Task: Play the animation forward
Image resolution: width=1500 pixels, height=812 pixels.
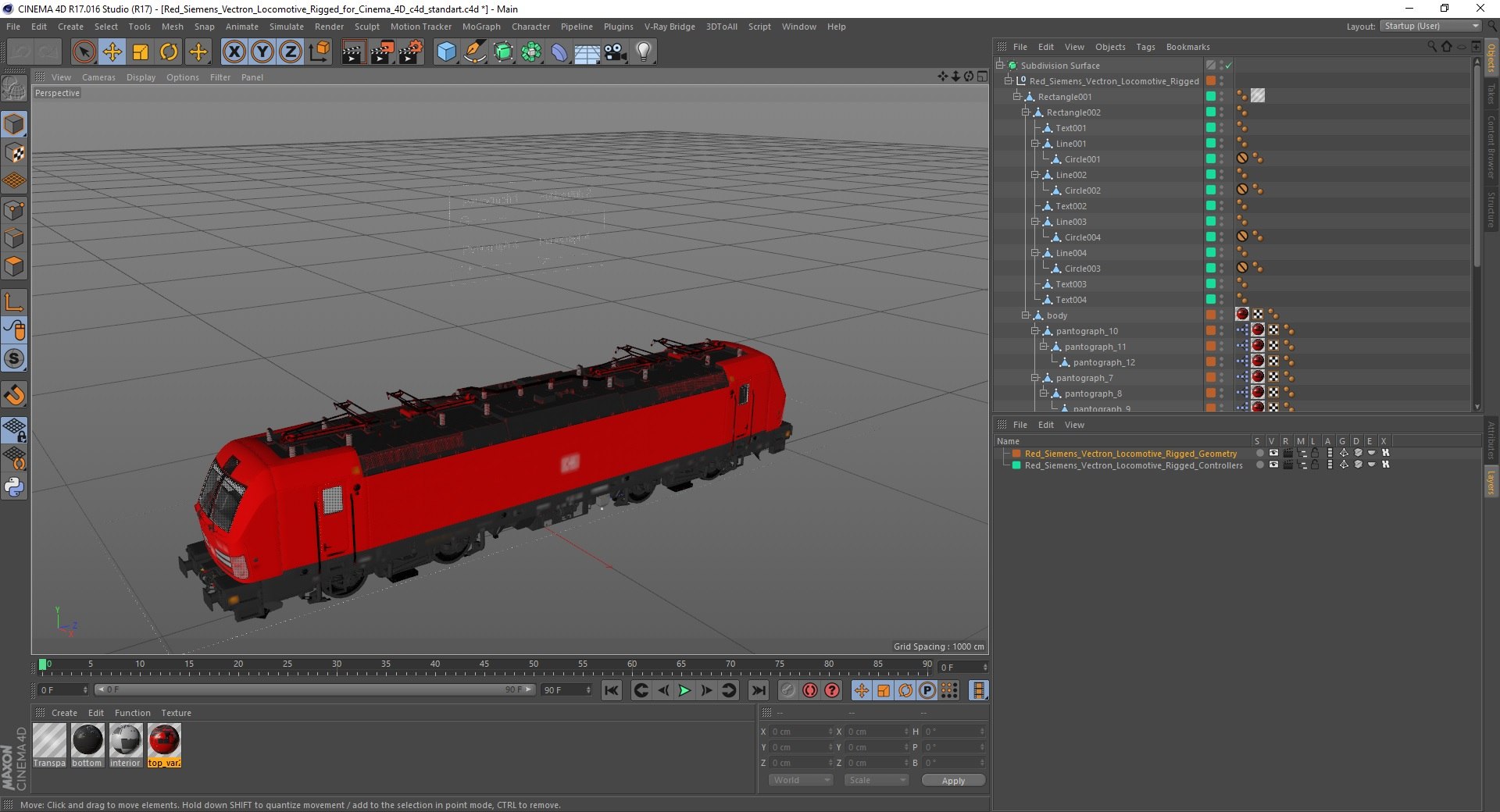Action: tap(684, 690)
